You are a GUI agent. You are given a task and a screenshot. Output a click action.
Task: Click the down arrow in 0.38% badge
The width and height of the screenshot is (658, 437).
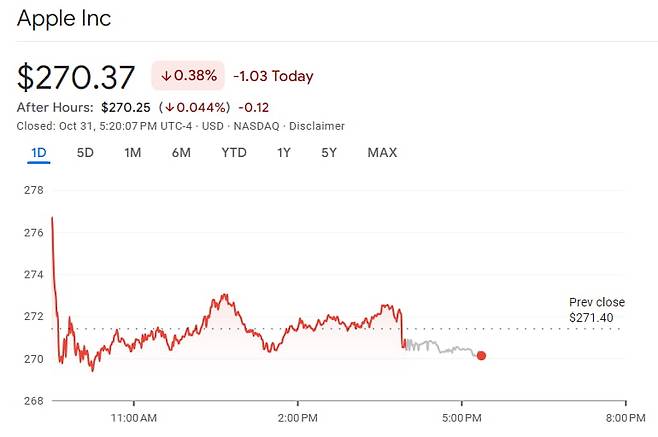166,76
